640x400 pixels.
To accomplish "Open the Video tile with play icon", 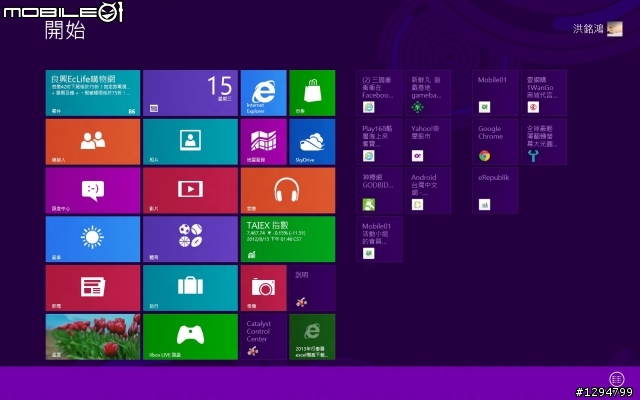I will tap(190, 191).
